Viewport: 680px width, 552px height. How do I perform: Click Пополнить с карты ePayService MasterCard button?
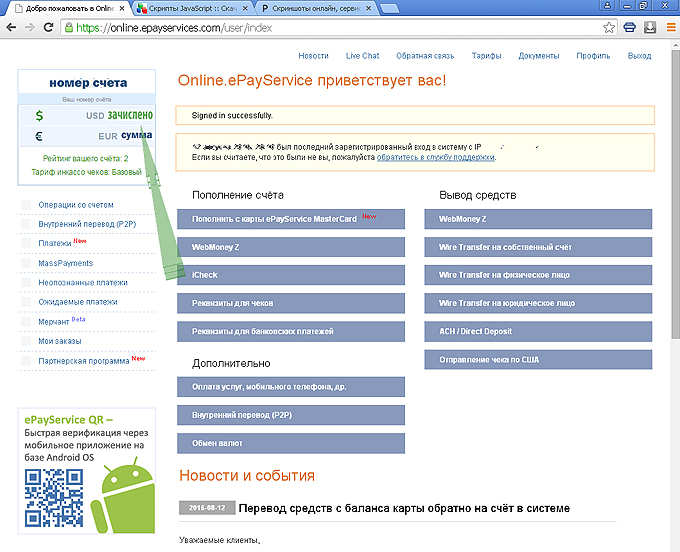coord(291,219)
